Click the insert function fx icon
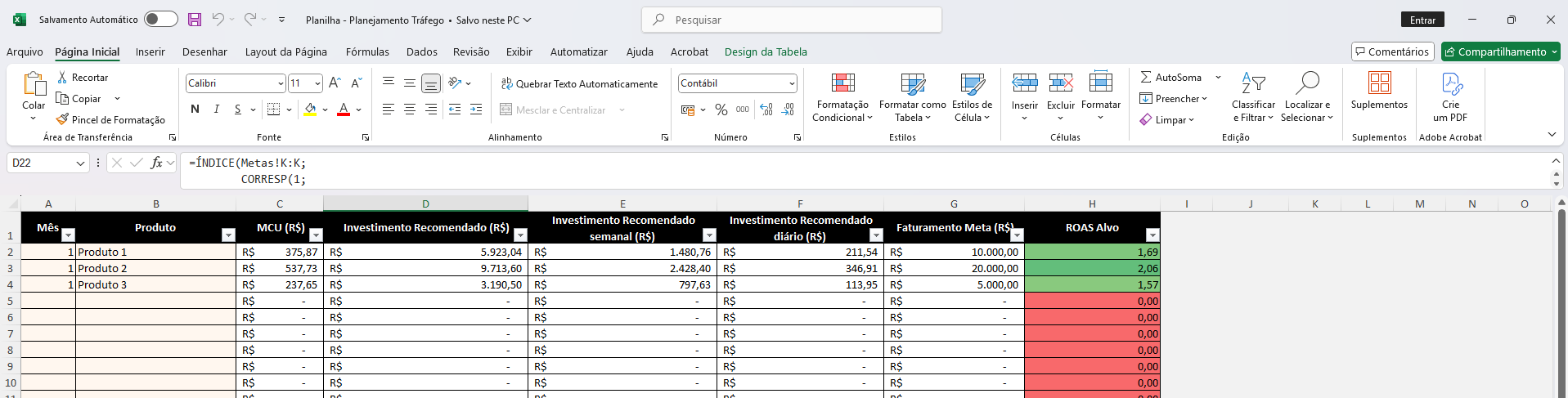 (156, 163)
